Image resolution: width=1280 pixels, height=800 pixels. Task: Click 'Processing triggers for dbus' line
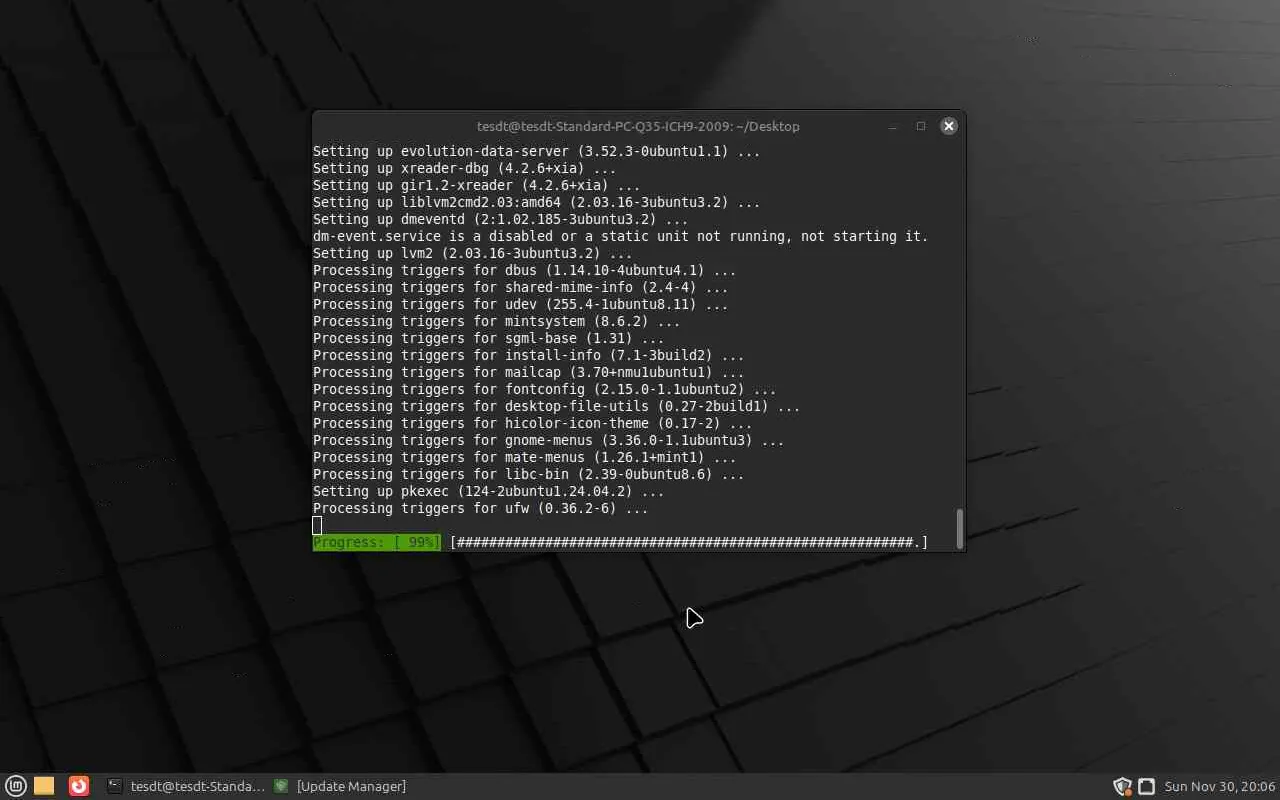pos(524,270)
